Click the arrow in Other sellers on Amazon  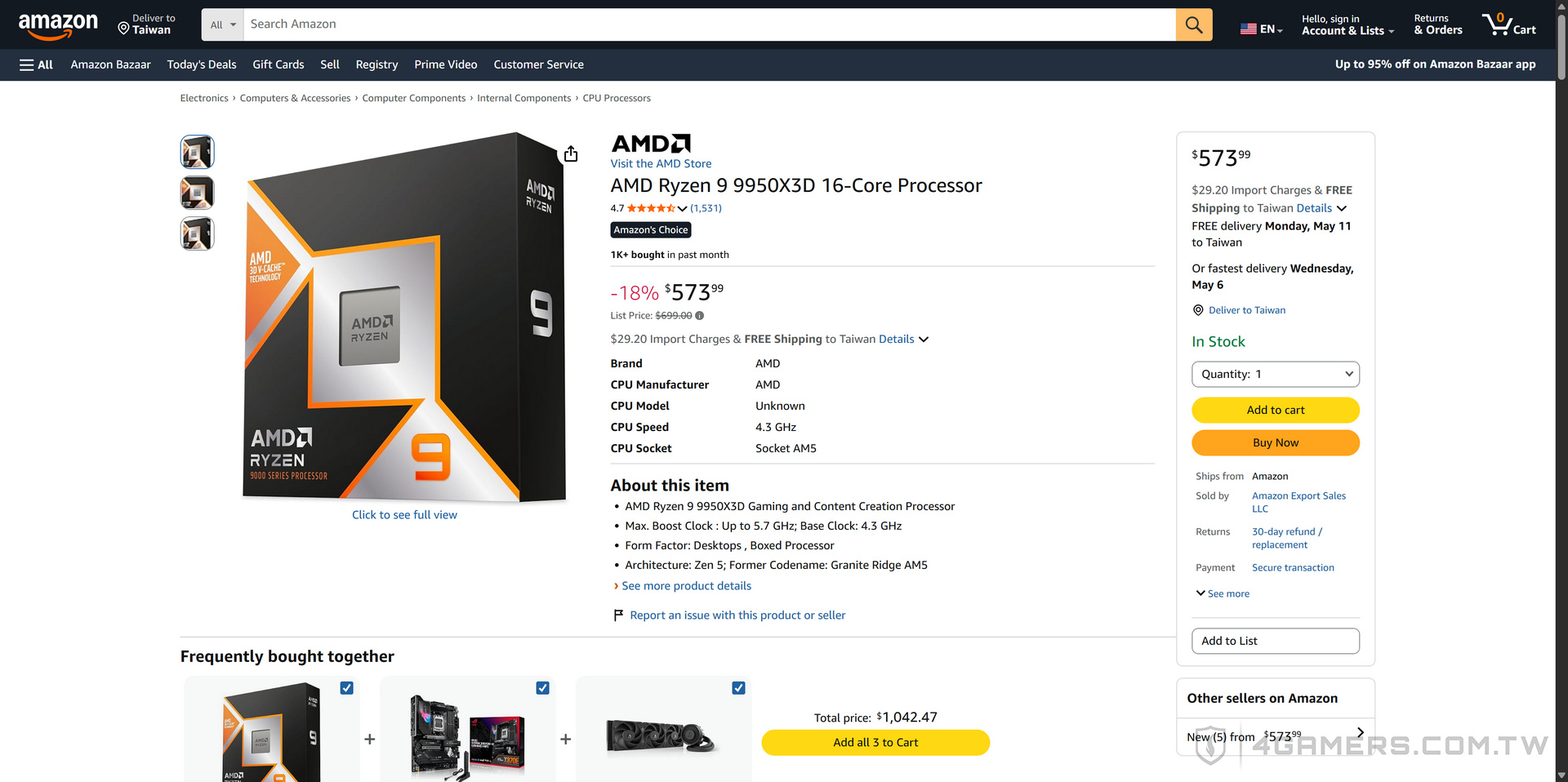pyautogui.click(x=1360, y=732)
